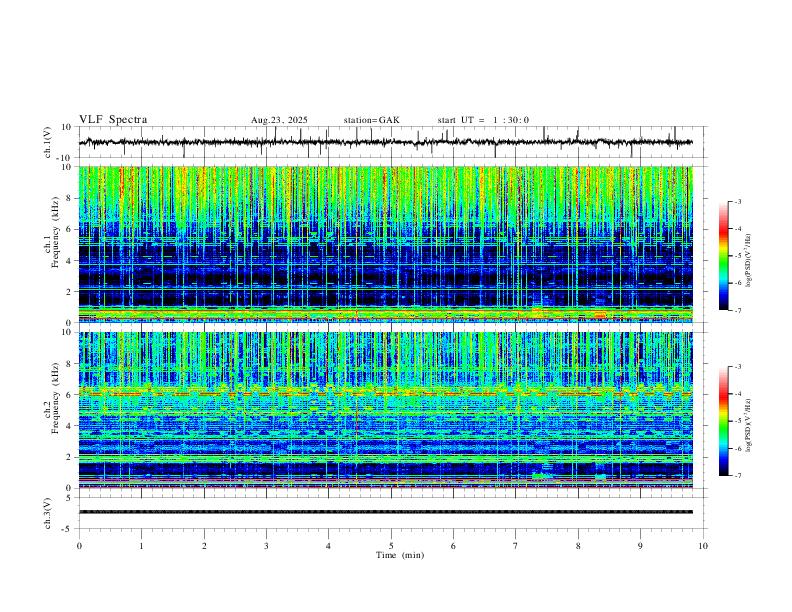Click the "2" kHz tick on ch.1 spectrogram axis
Screen dimensions: 792x612
tap(69, 291)
